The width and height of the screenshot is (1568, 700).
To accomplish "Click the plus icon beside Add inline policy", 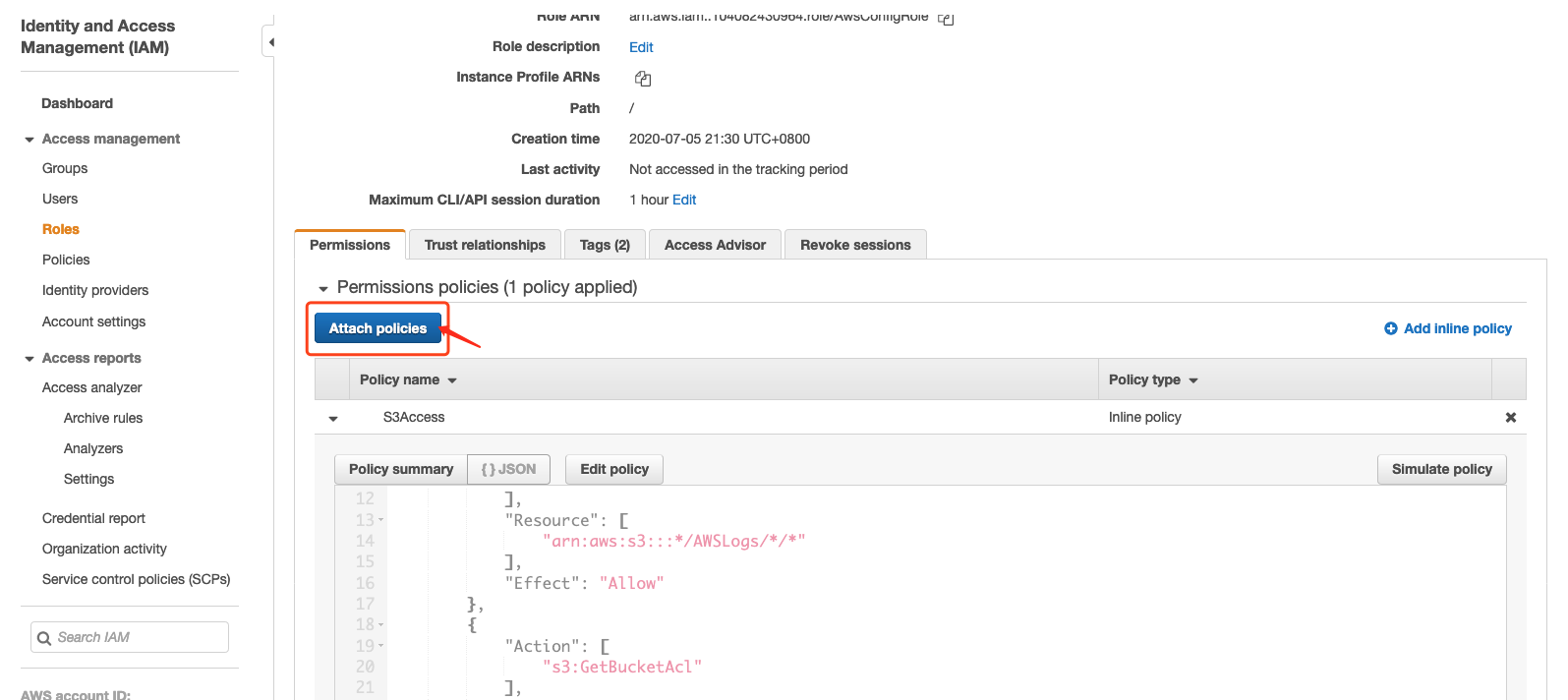I will [1391, 328].
